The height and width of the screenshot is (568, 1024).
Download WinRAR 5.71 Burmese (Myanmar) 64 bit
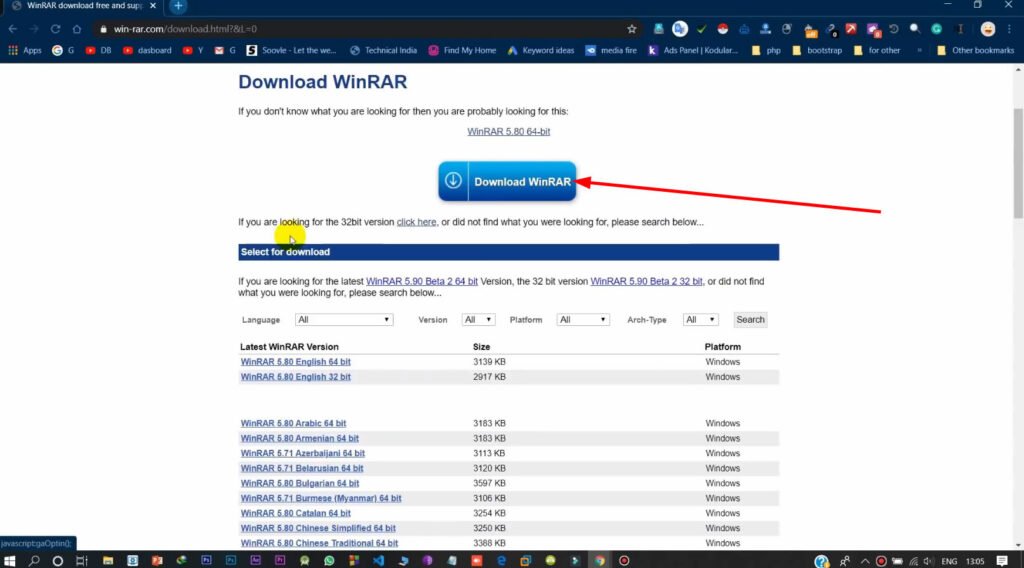[321, 498]
